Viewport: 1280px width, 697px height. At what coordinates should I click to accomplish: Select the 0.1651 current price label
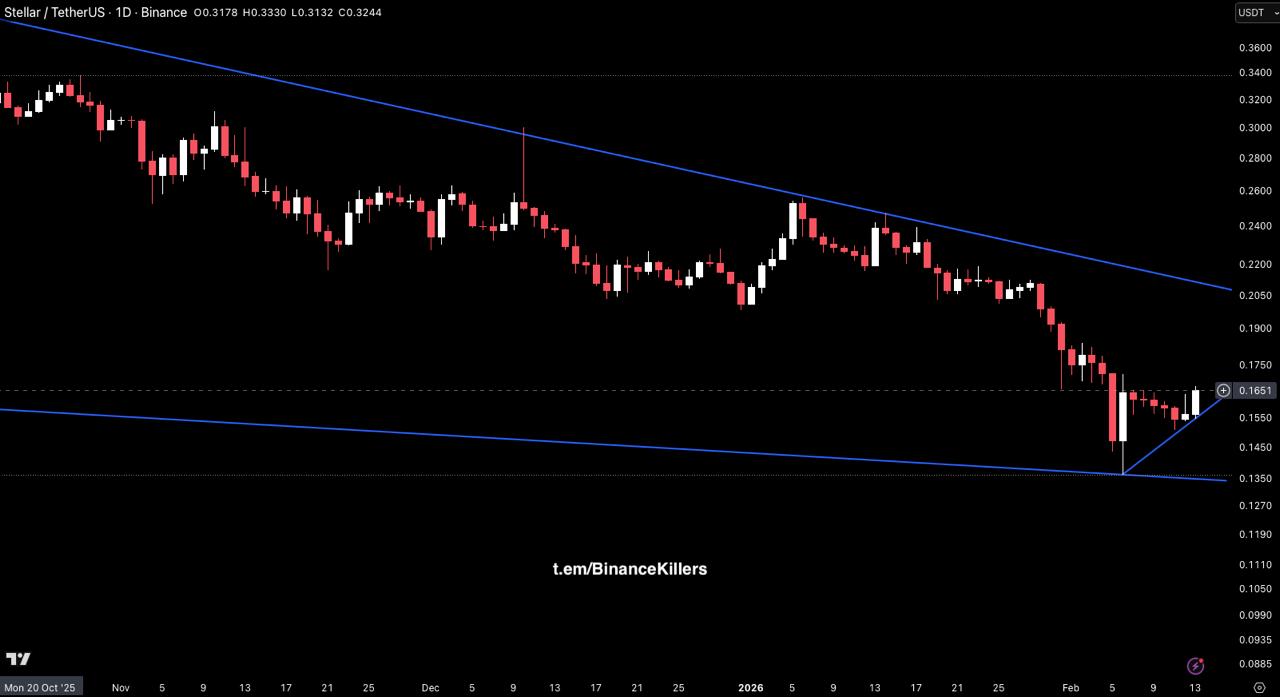tap(1255, 390)
